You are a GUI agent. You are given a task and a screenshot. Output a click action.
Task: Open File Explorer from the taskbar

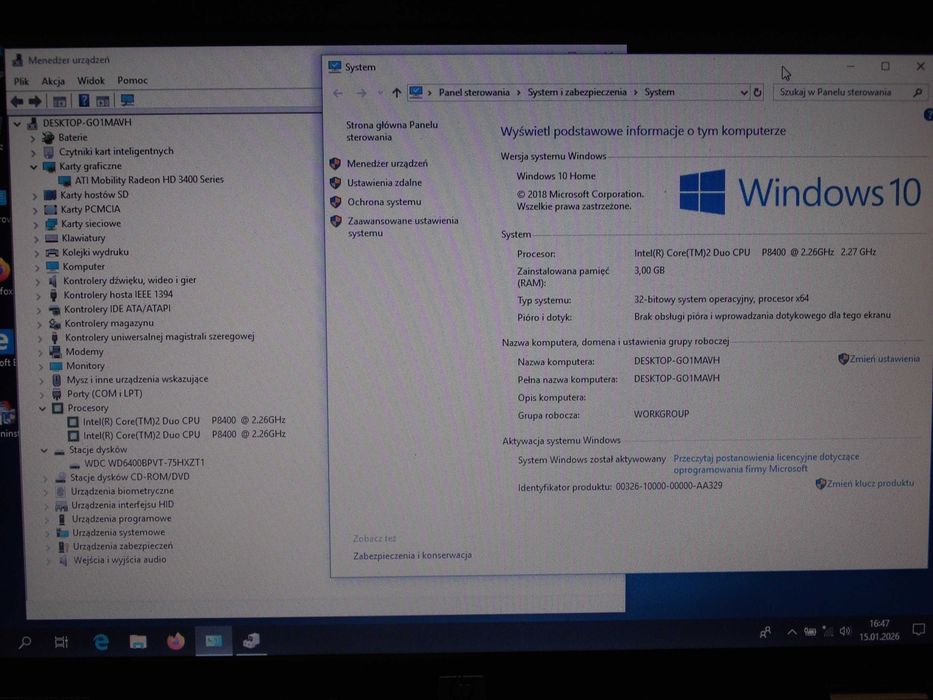[138, 642]
